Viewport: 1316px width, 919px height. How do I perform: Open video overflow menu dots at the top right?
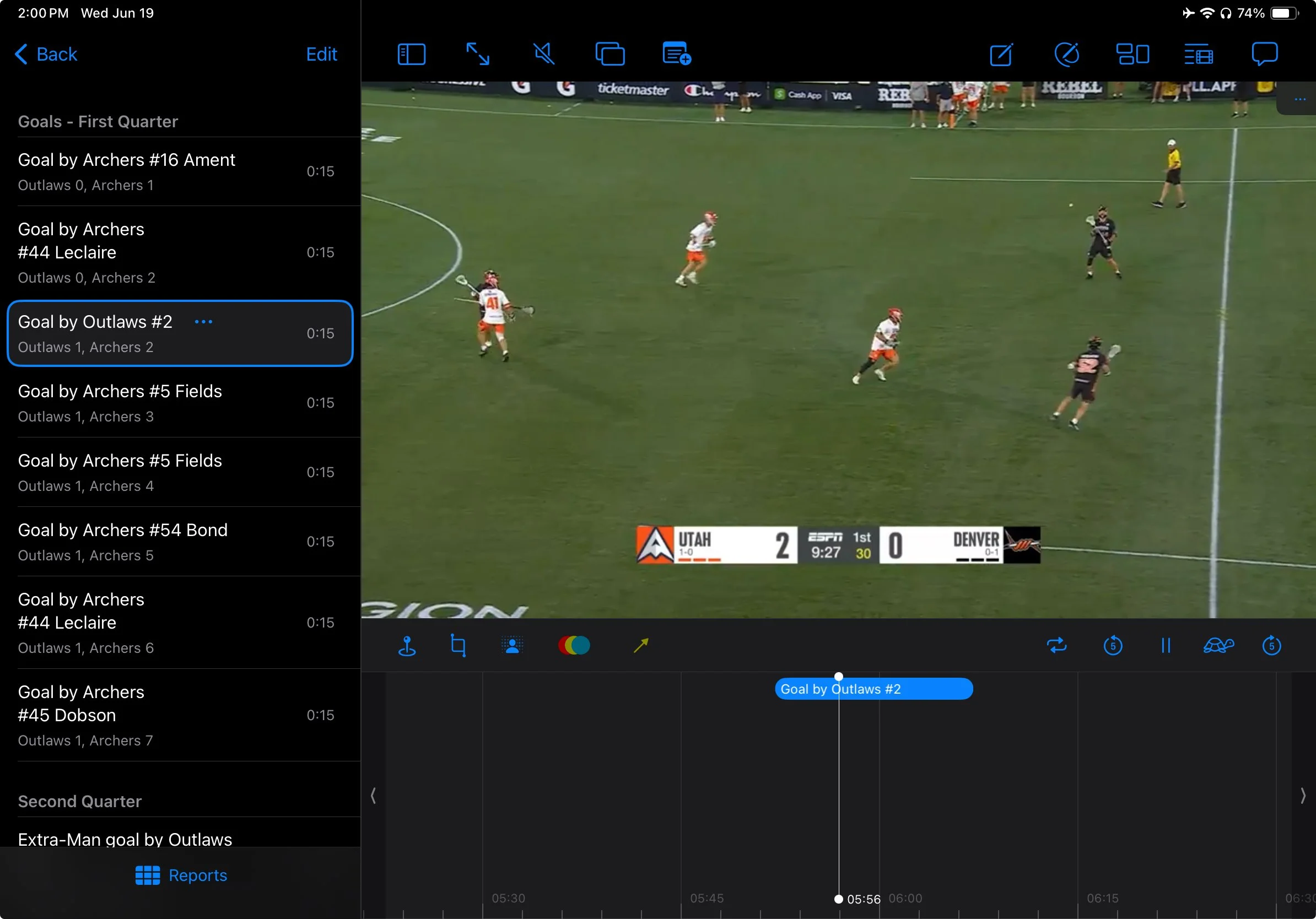pyautogui.click(x=1300, y=99)
